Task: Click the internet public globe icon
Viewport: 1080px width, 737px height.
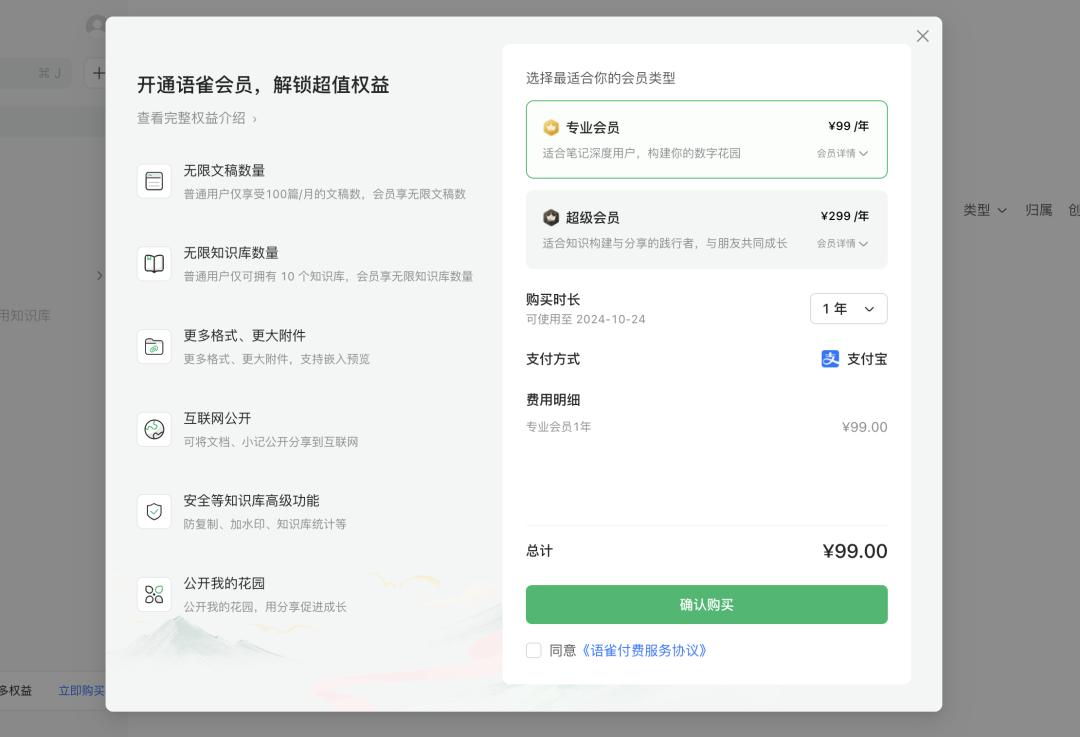Action: tap(154, 429)
